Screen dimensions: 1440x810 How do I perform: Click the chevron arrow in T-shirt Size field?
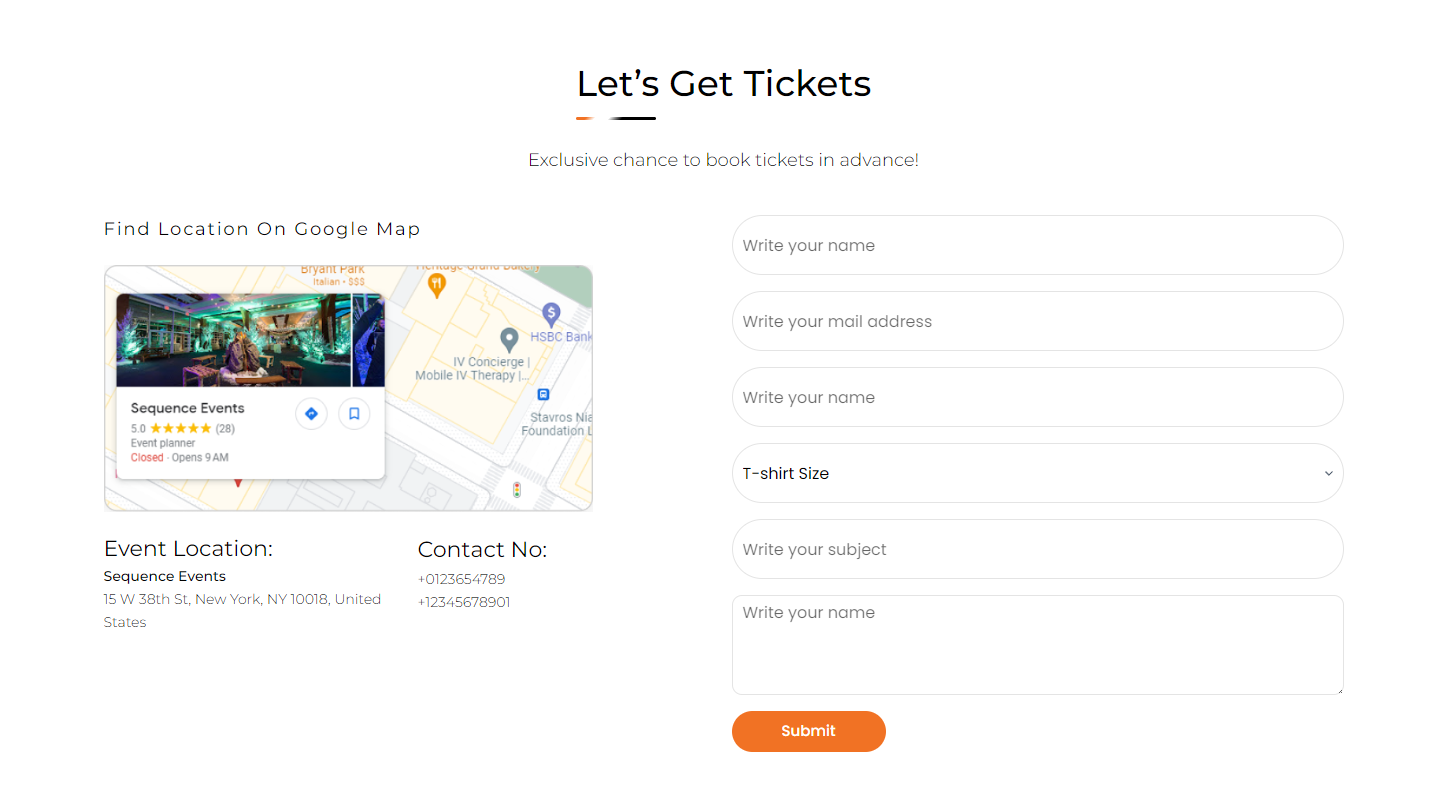1328,473
